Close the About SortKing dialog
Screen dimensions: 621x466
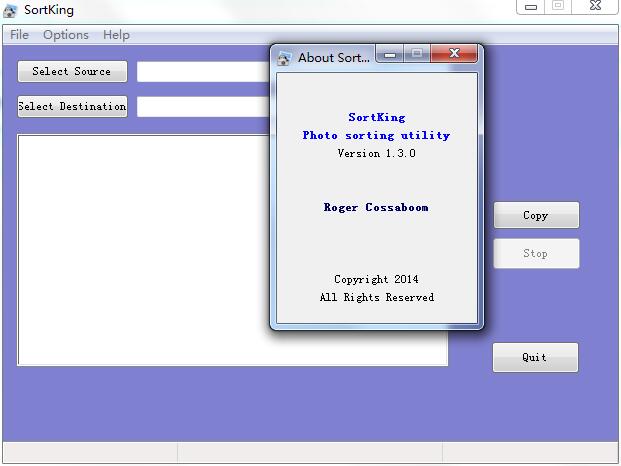tap(454, 53)
